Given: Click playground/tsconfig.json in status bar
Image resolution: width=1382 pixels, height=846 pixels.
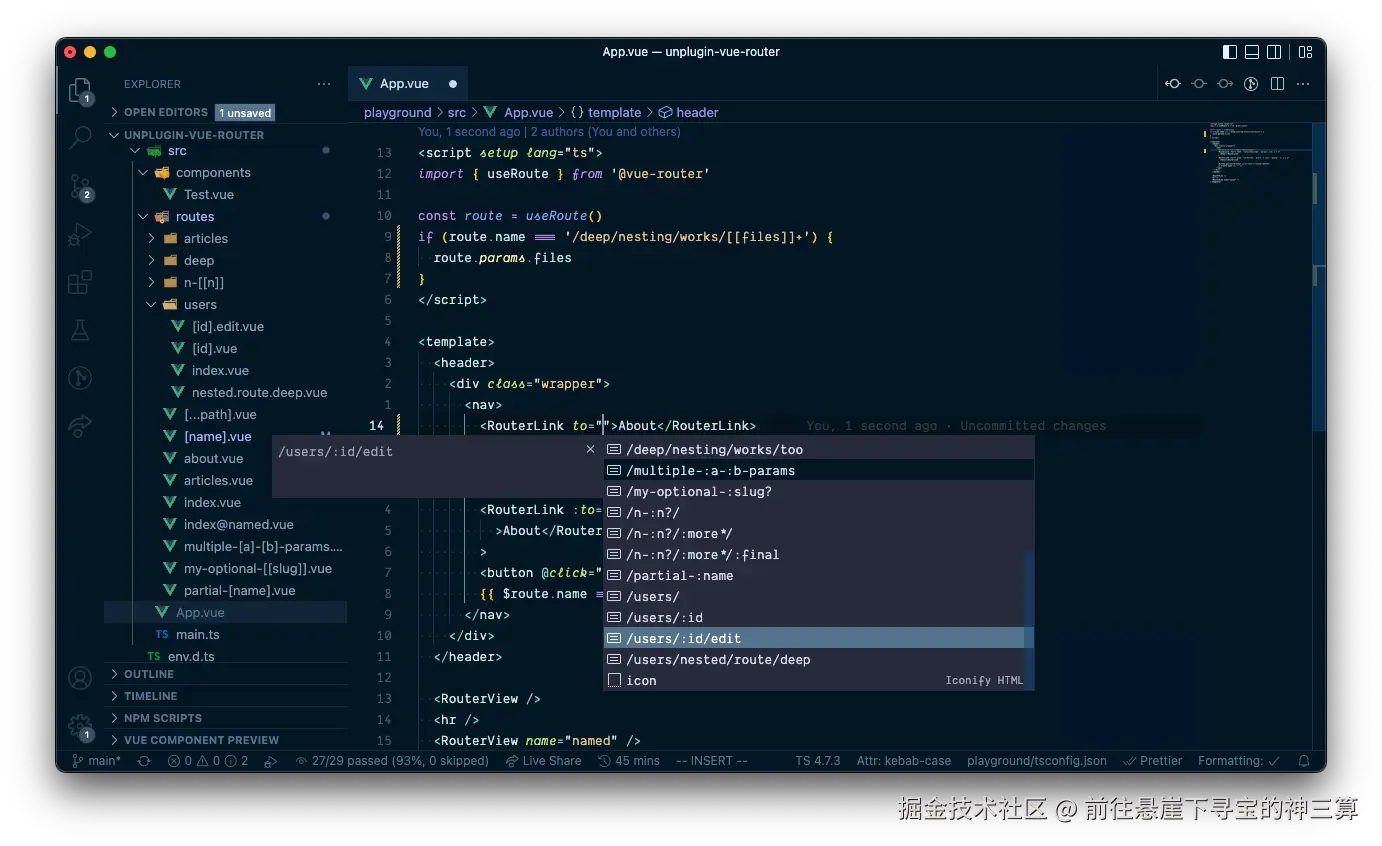Looking at the screenshot, I should click(x=1037, y=761).
